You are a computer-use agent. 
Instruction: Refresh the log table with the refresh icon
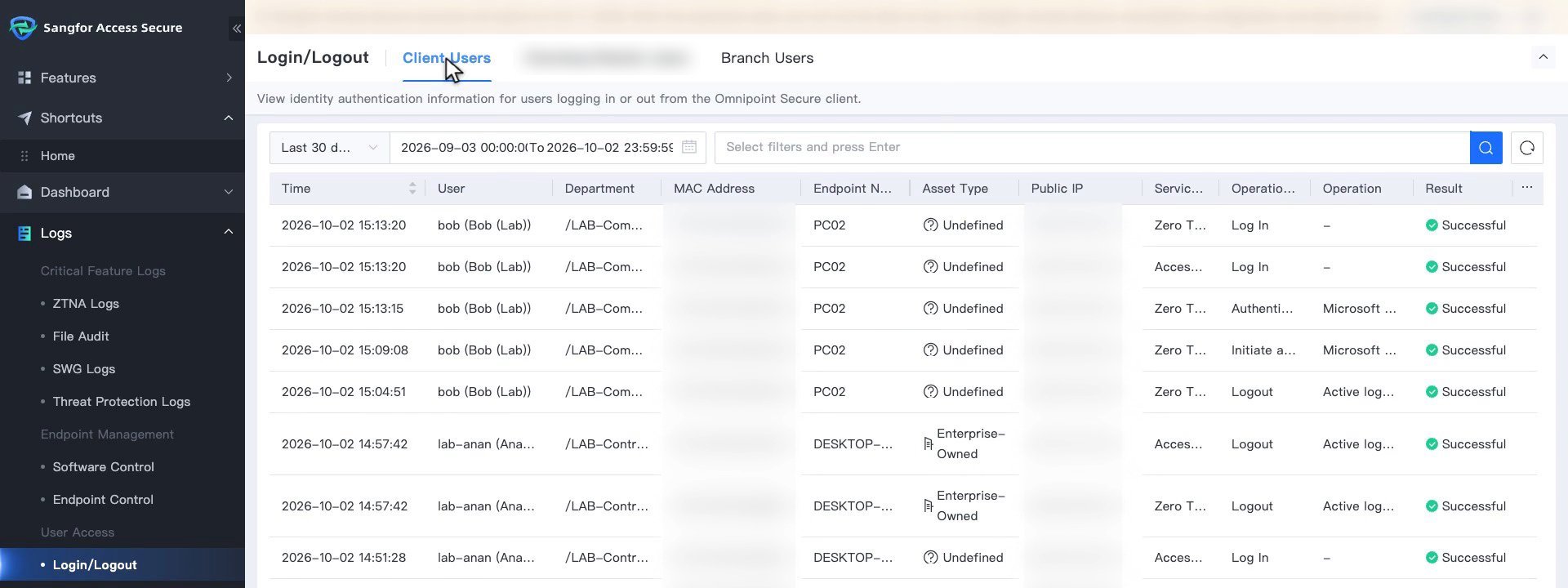click(x=1526, y=148)
